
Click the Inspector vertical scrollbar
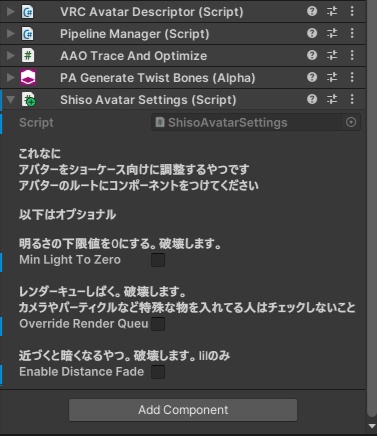pyautogui.click(x=372, y=208)
